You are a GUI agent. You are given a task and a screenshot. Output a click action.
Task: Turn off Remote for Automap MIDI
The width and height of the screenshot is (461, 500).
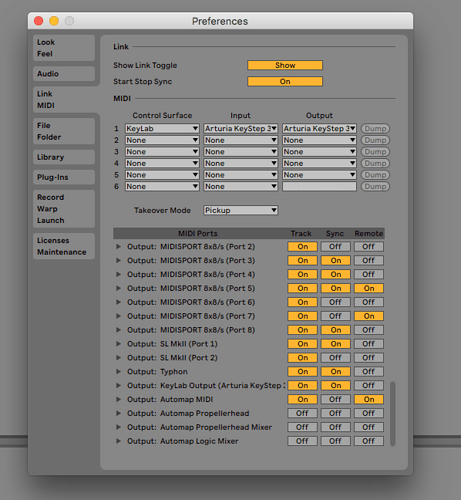[x=369, y=399]
